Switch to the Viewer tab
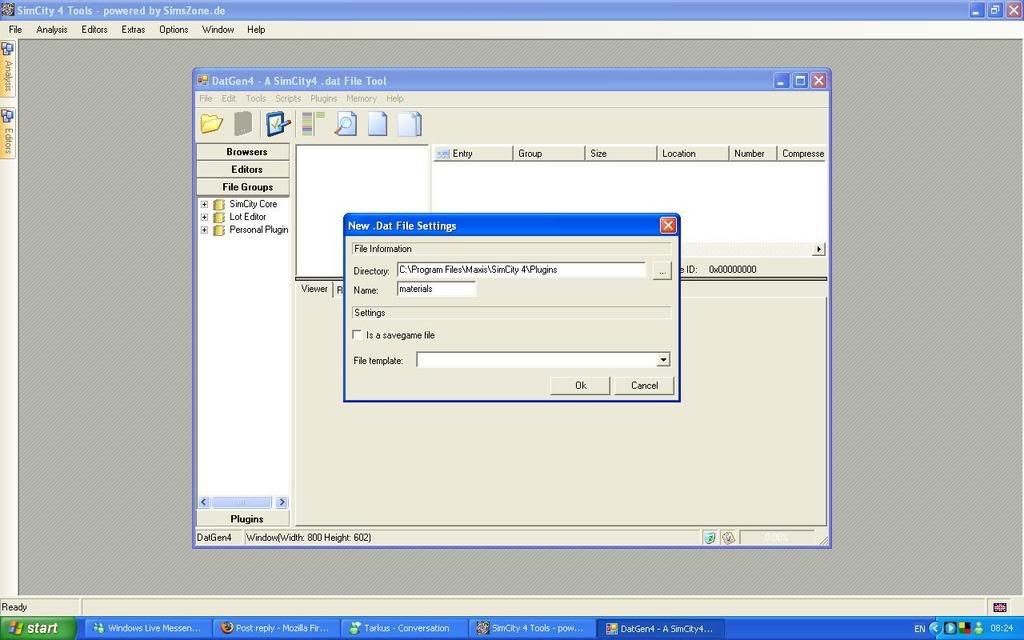Image resolution: width=1024 pixels, height=640 pixels. click(x=314, y=289)
